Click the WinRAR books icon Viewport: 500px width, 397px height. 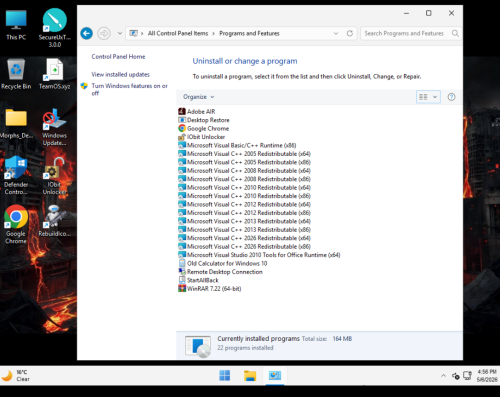[x=182, y=289]
